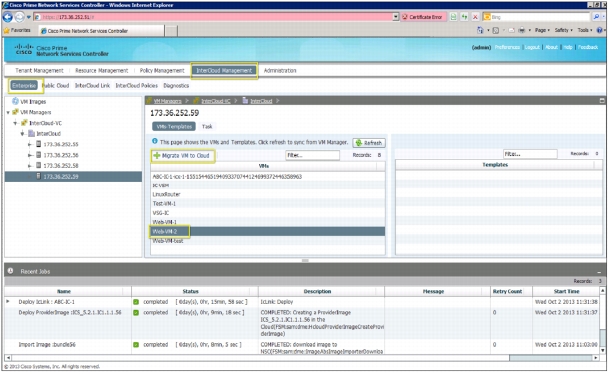Click the red Stop loading X icon
The image size is (609, 374).
[475, 17]
